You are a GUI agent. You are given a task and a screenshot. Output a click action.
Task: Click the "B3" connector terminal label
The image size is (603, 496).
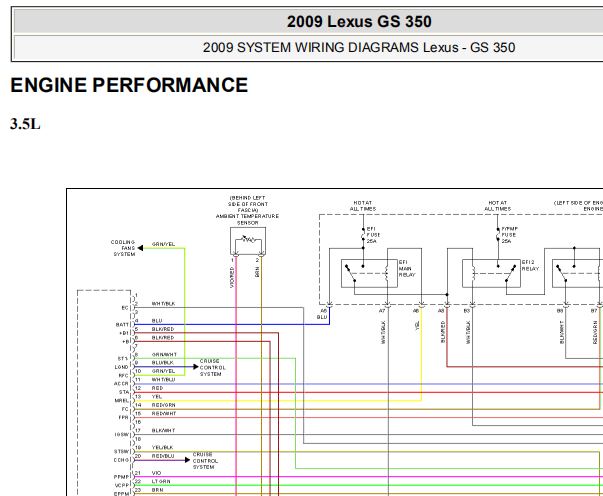(x=466, y=311)
